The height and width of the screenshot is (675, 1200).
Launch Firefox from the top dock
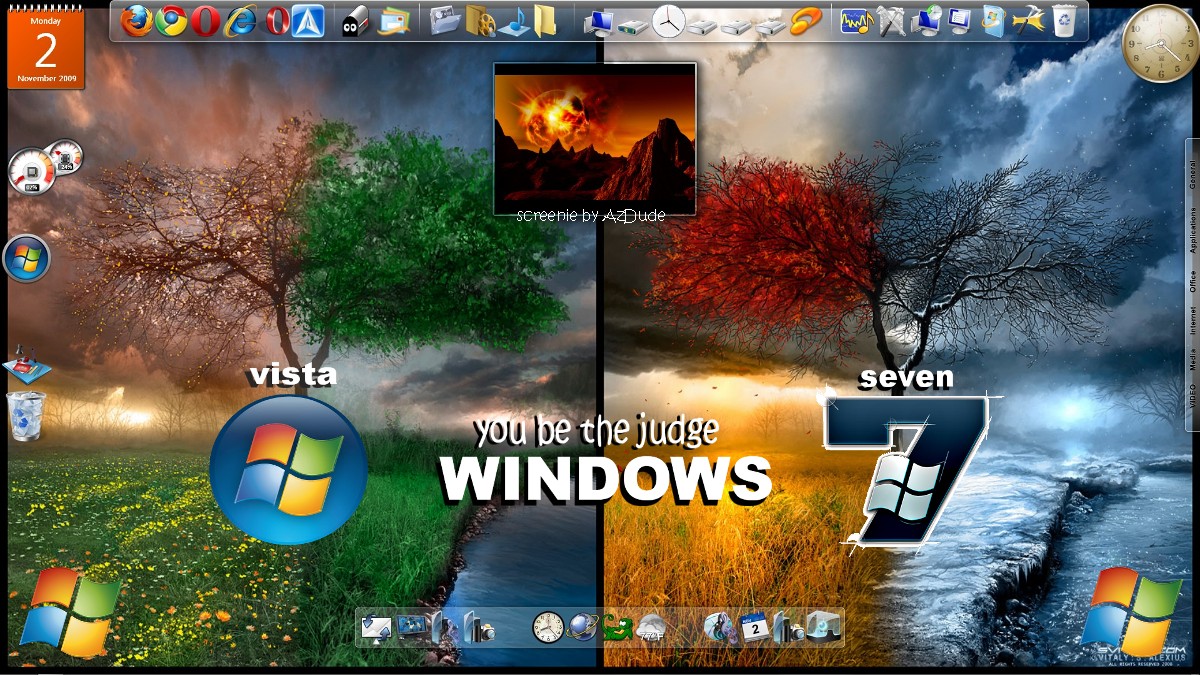pyautogui.click(x=137, y=20)
